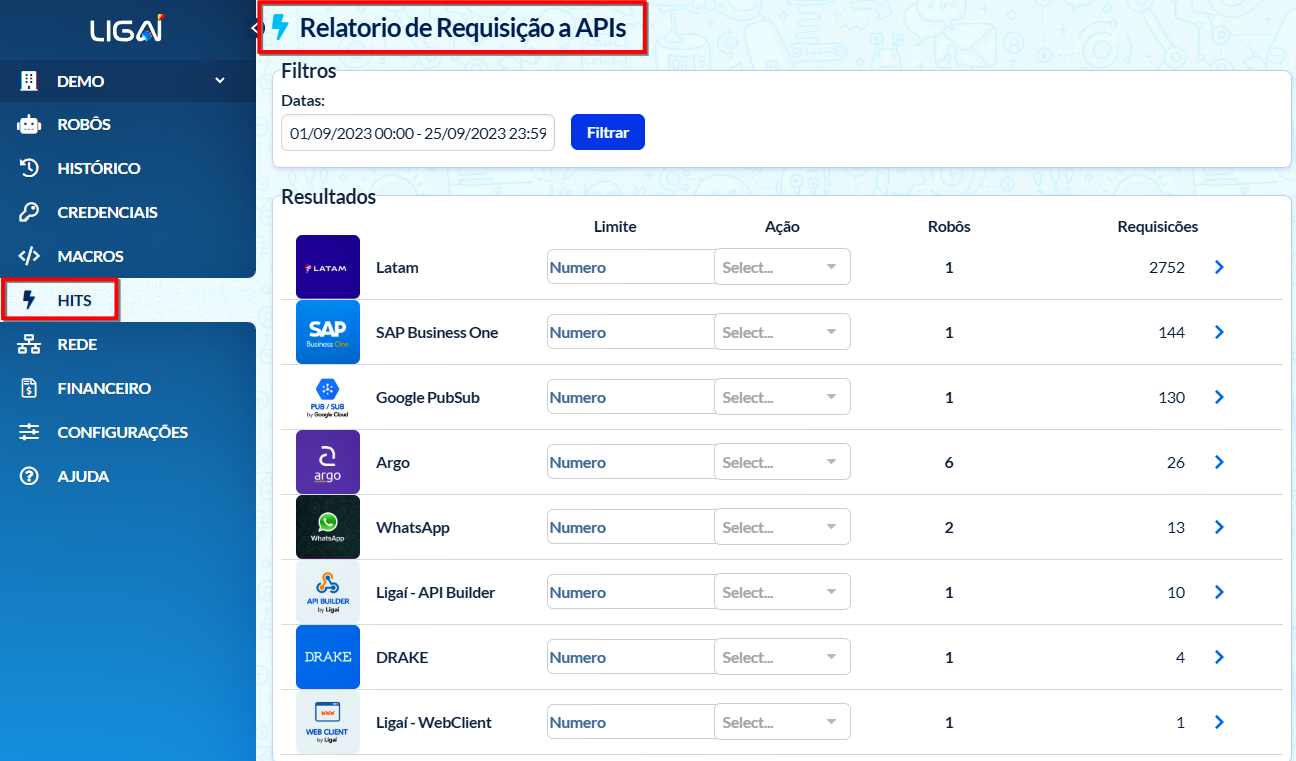Click the Limite Numero field for DRAKE
The height and width of the screenshot is (761, 1296).
coord(632,657)
